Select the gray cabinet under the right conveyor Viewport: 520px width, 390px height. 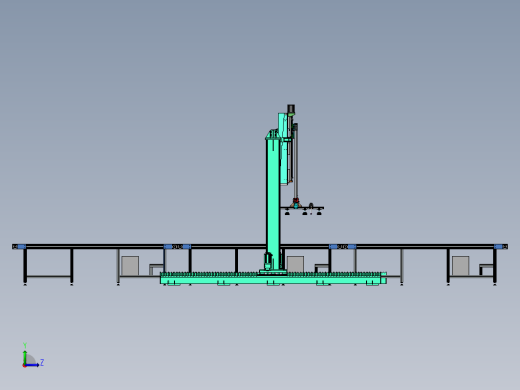pyautogui.click(x=461, y=266)
